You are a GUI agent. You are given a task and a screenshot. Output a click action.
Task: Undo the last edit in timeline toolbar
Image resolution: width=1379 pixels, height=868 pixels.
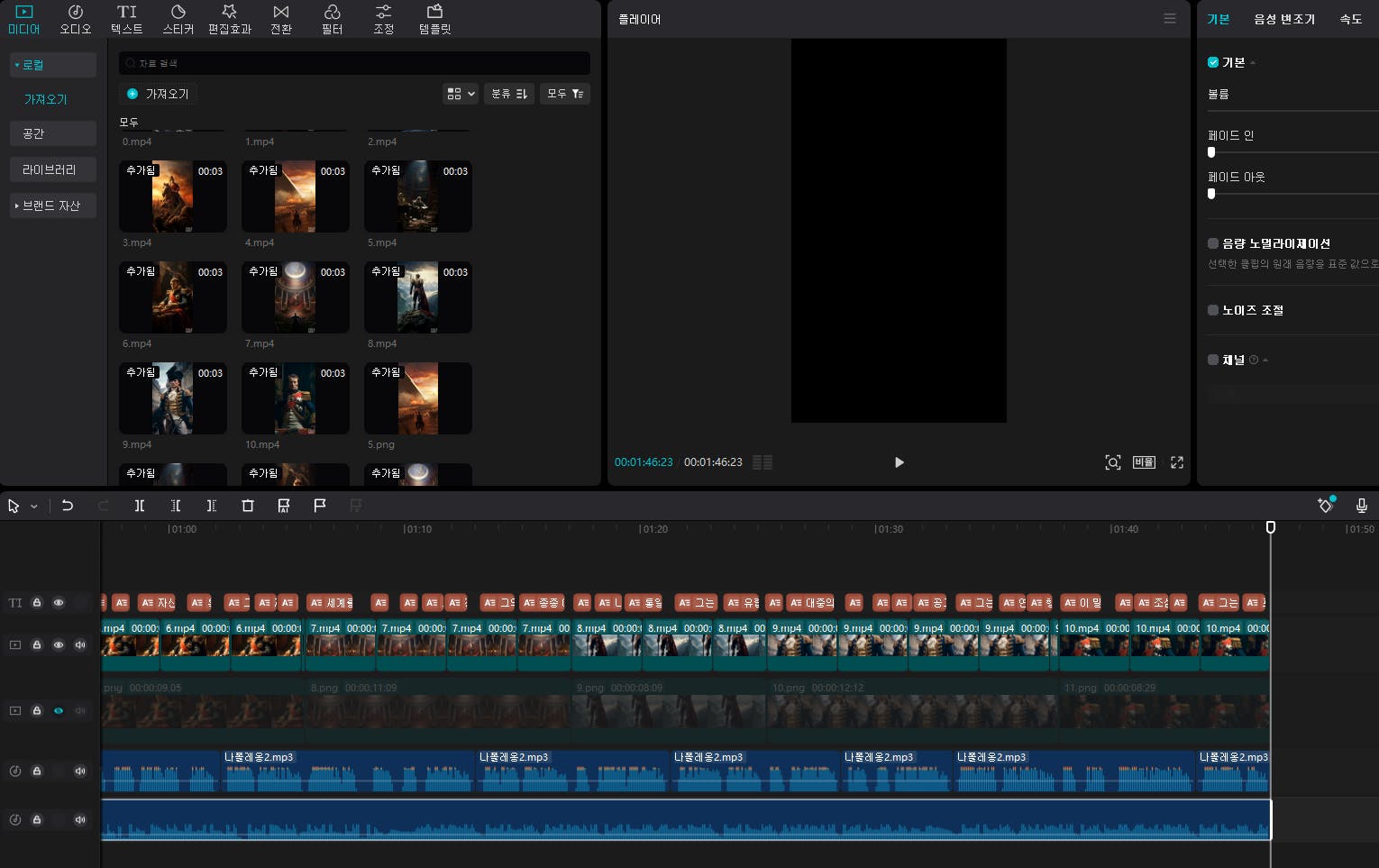pos(68,506)
